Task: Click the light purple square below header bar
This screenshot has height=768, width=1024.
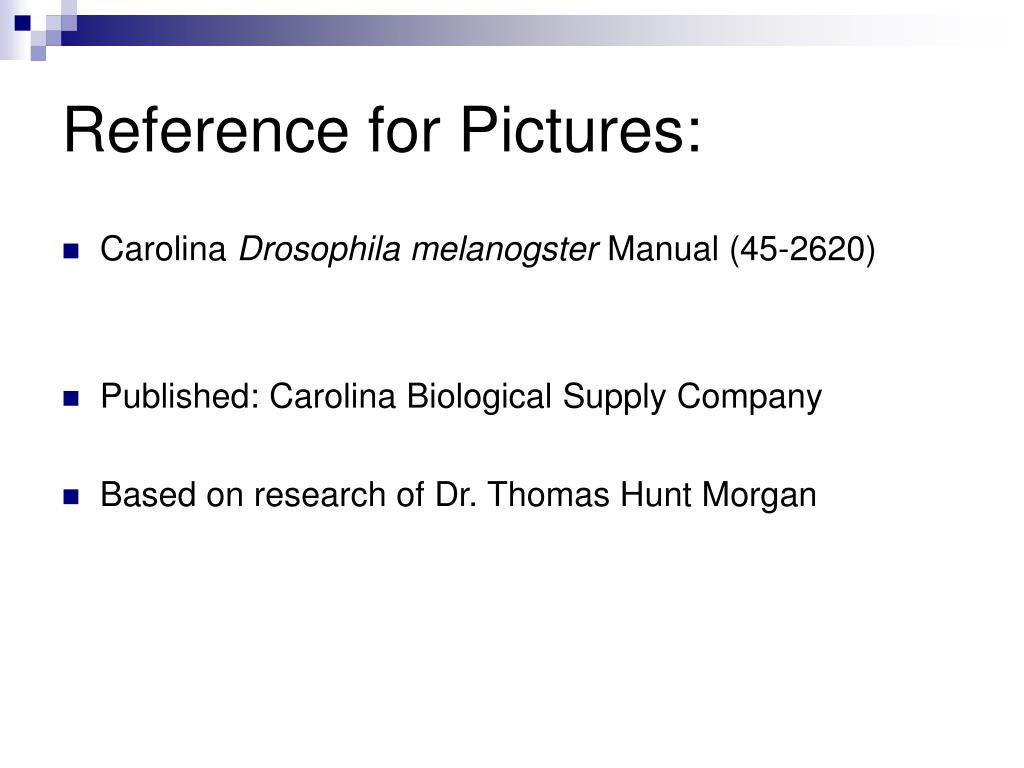Action: pos(39,53)
